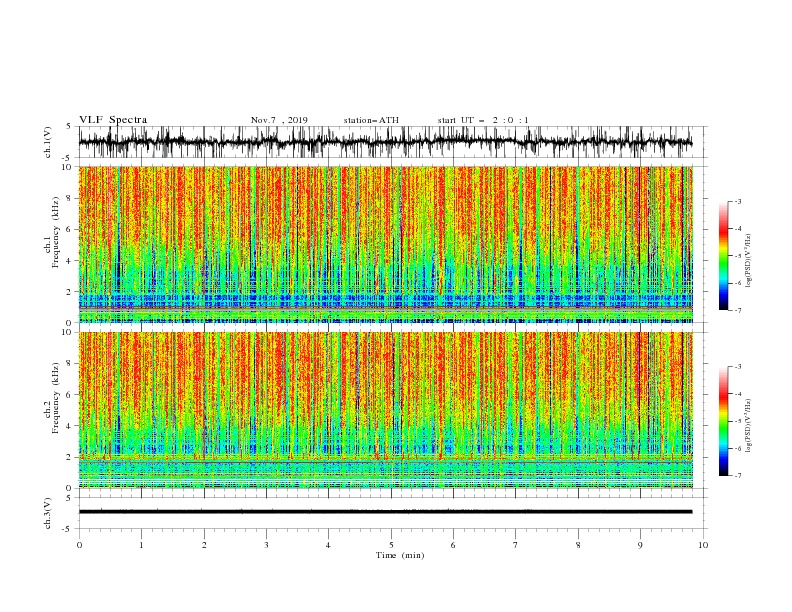Click inside the ch.1 spectrogram plot
The width and height of the screenshot is (792, 612).
coord(385,244)
